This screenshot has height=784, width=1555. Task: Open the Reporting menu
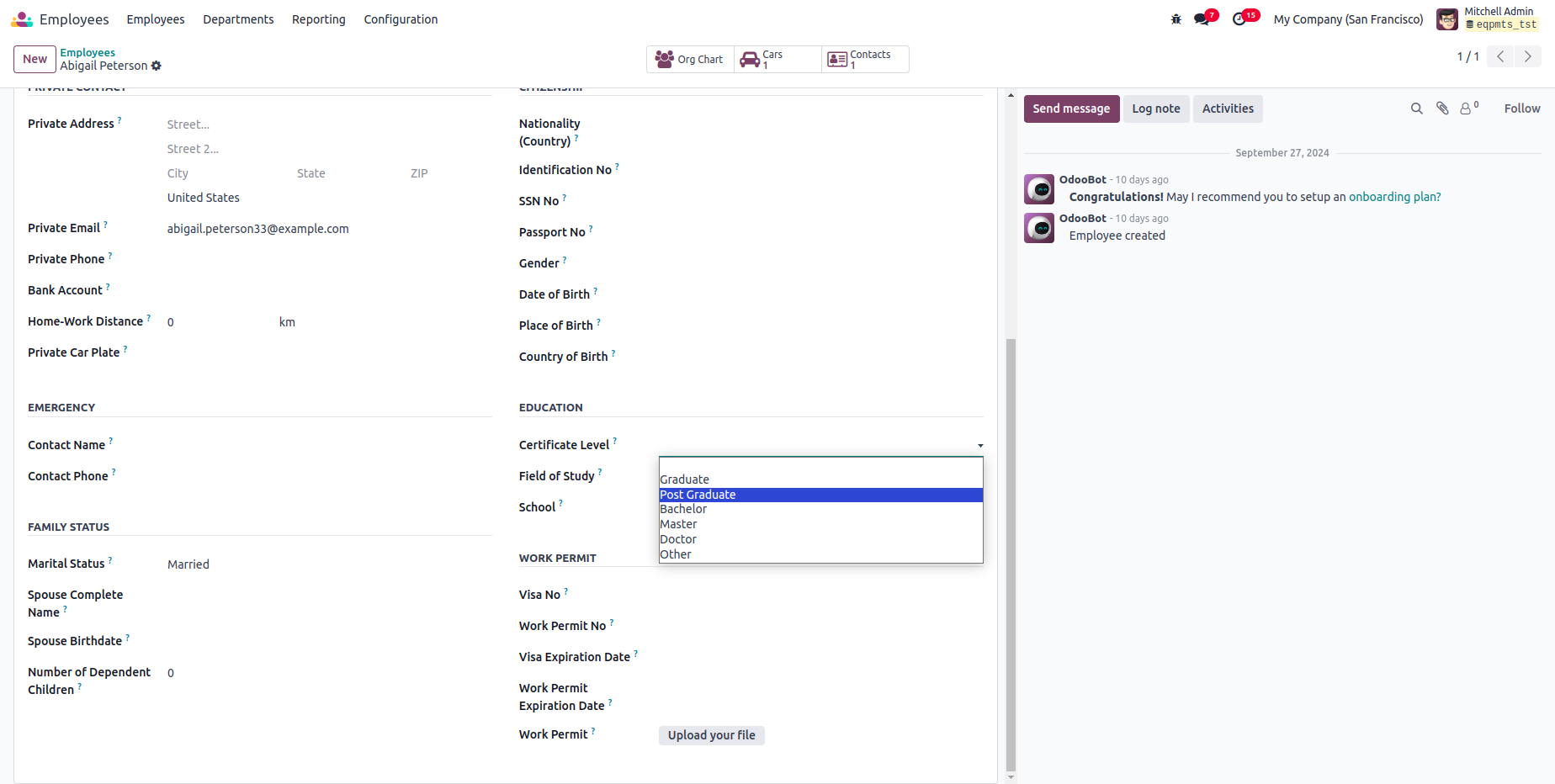(318, 19)
